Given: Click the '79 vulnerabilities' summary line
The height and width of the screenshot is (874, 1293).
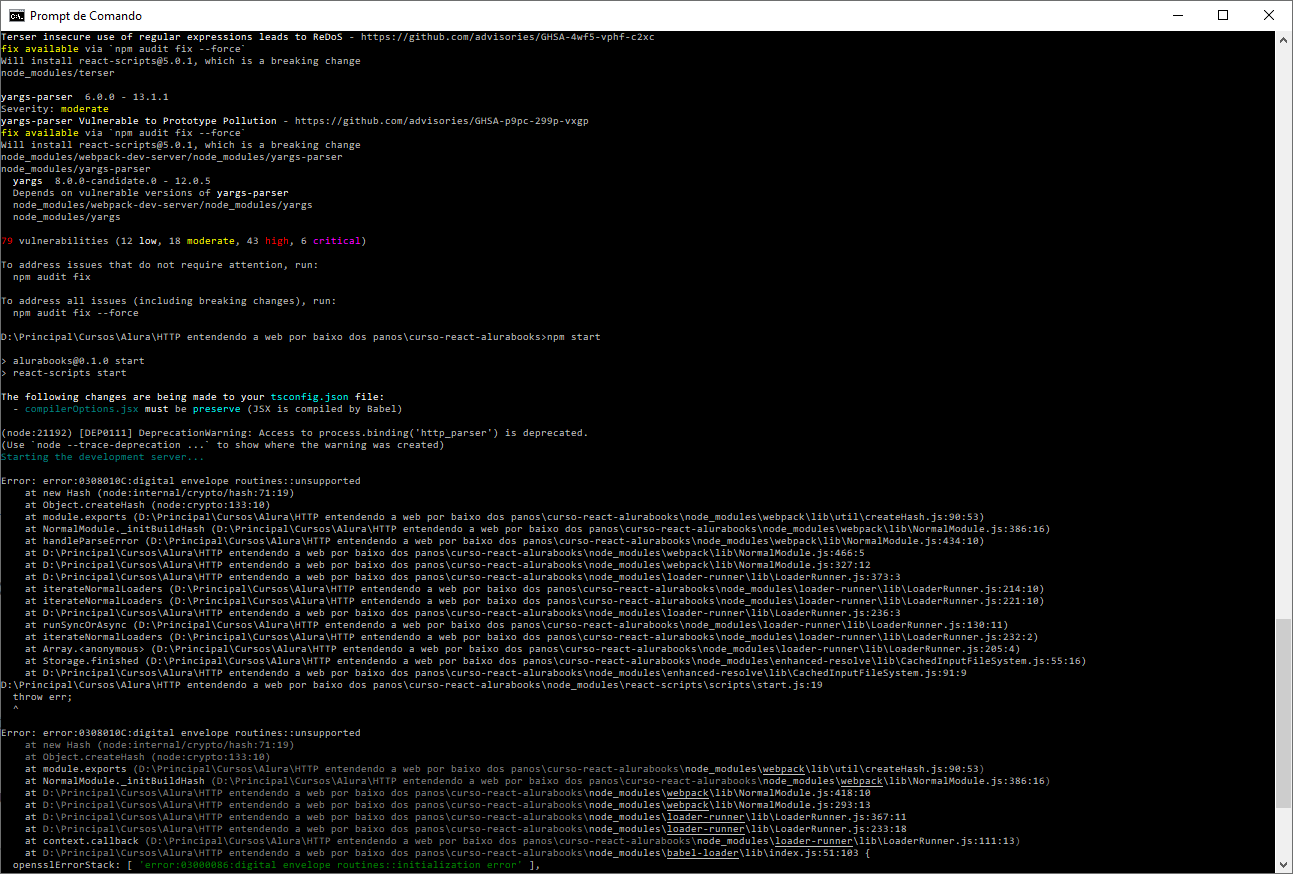Looking at the screenshot, I should coord(184,241).
